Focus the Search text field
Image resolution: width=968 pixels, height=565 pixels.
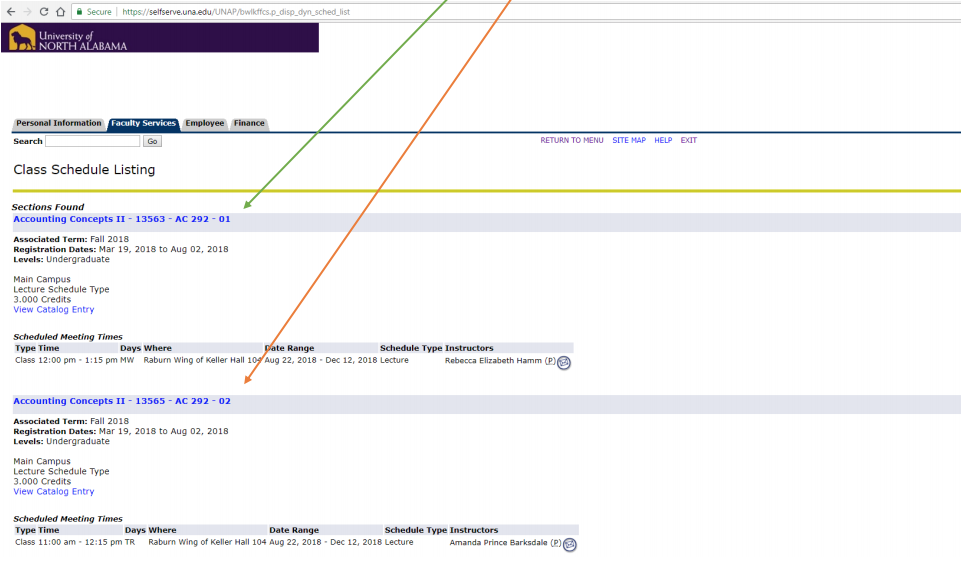click(92, 142)
